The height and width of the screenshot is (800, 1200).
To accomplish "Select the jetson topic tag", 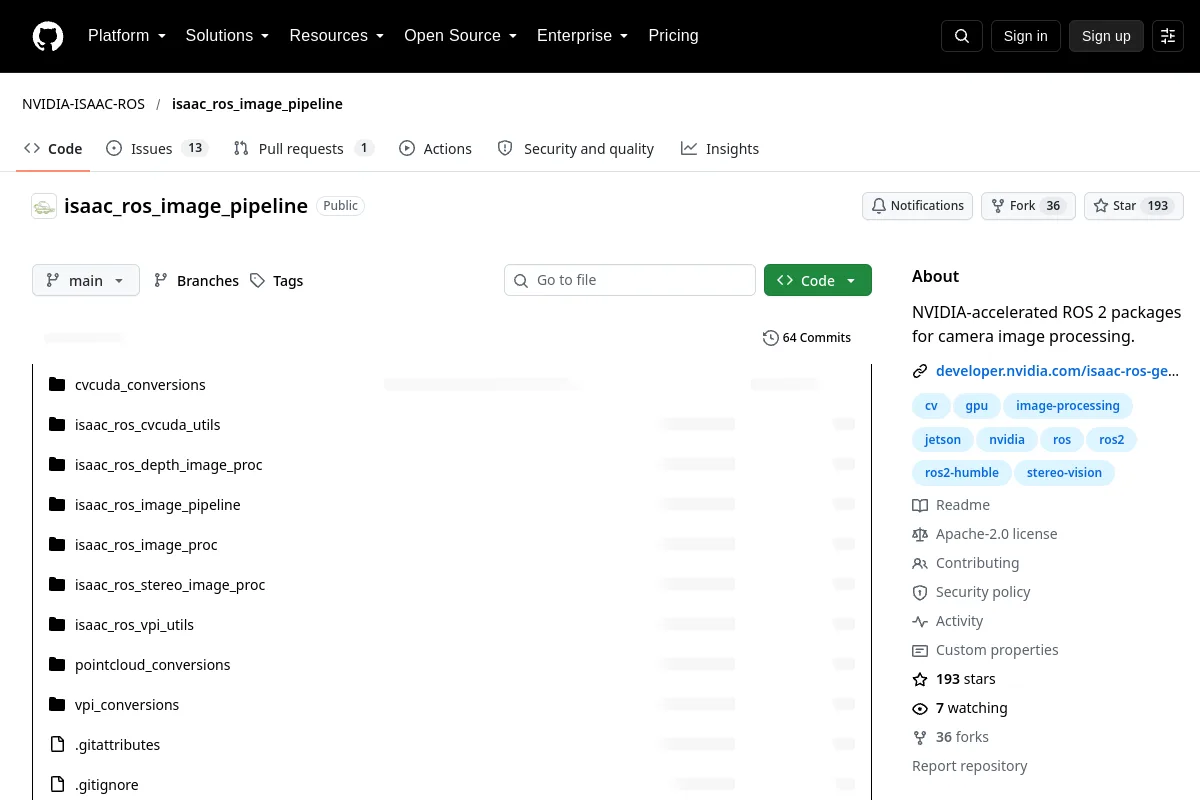I will point(942,440).
